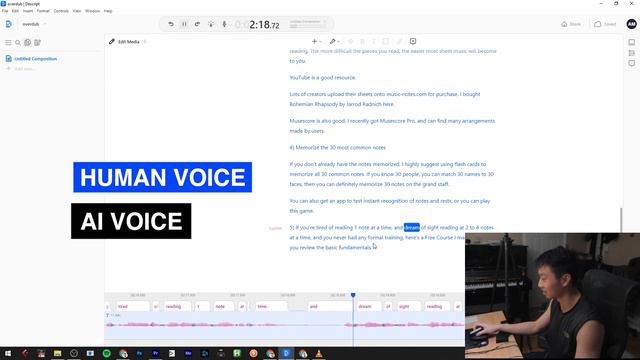640x360 pixels.
Task: Select the "note" word chip in timeline
Action: point(224,307)
